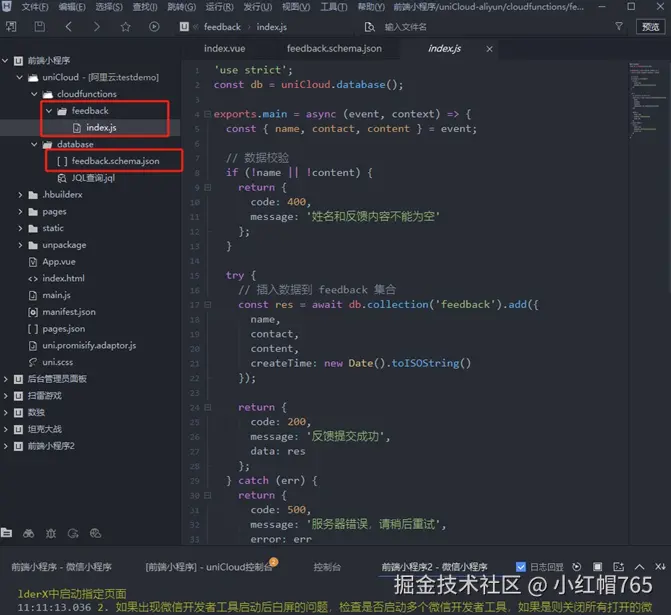Collapse the database folder arrow

(34, 144)
